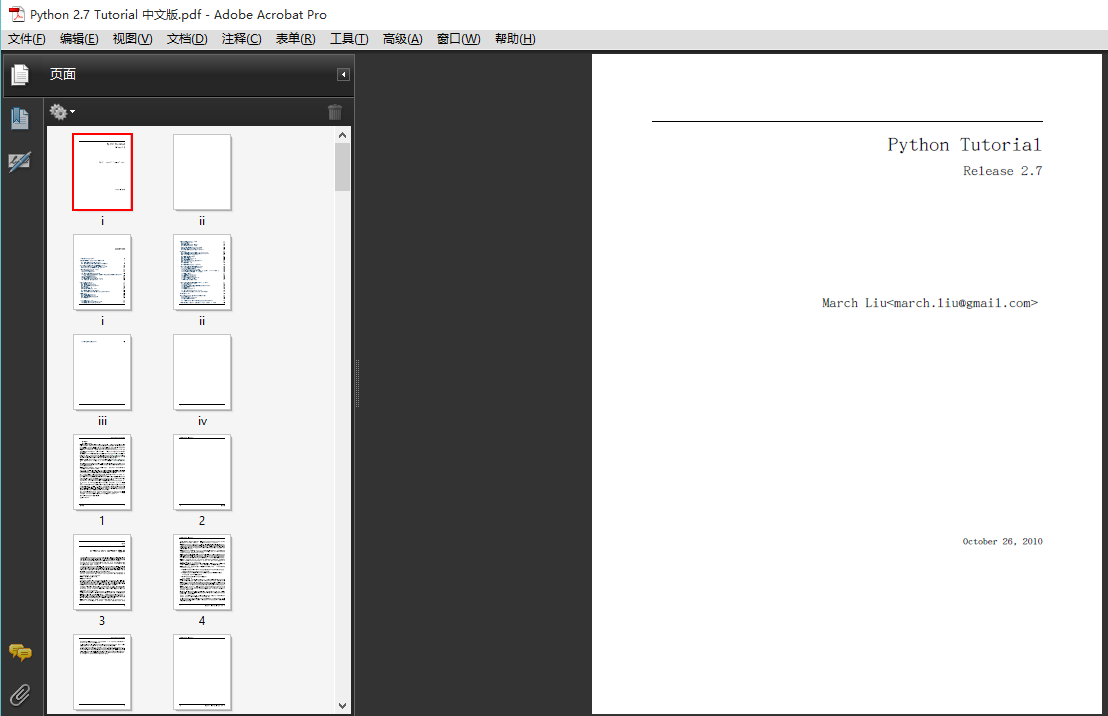Click the 页面 panel title

point(63,74)
